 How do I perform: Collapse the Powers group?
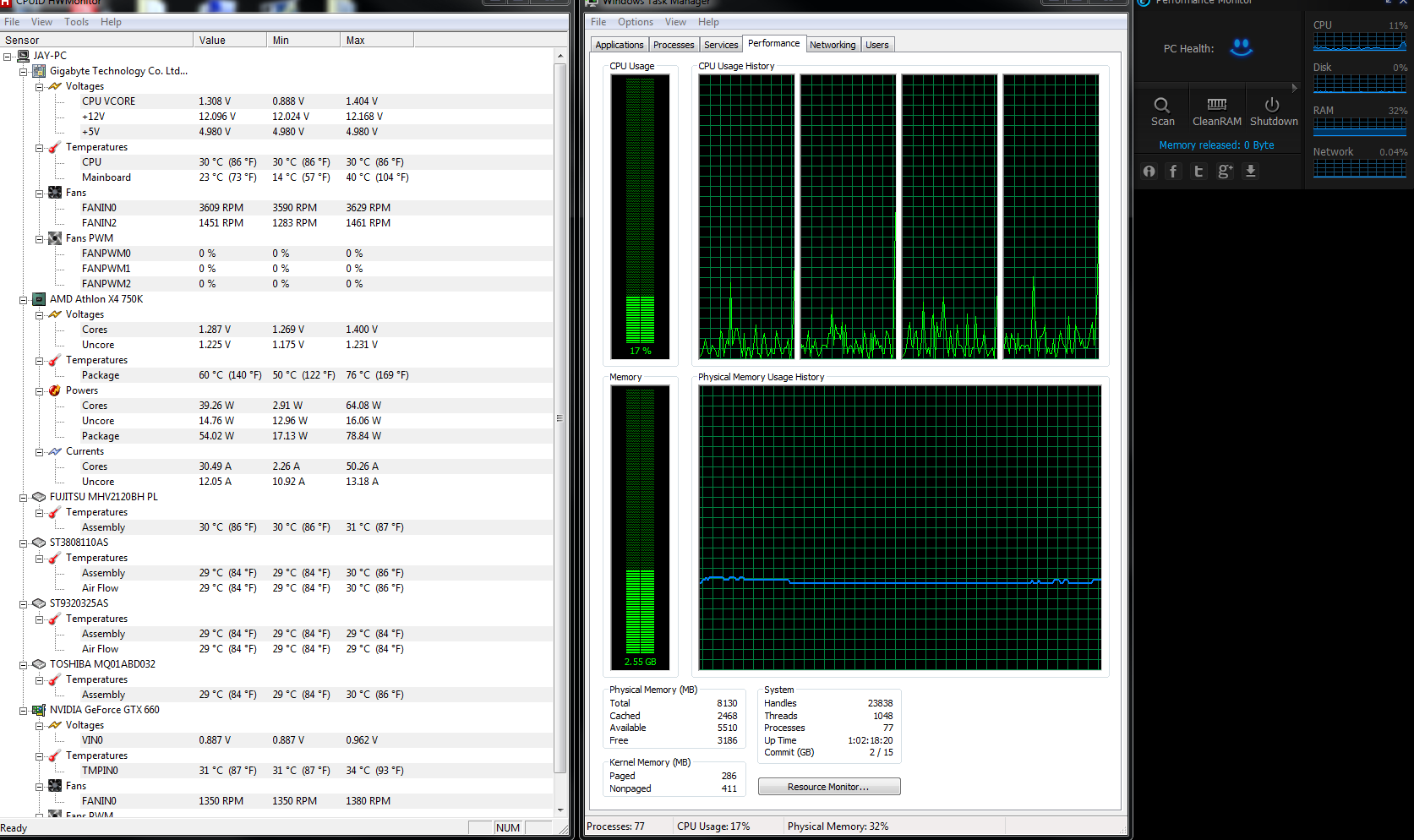[40, 391]
